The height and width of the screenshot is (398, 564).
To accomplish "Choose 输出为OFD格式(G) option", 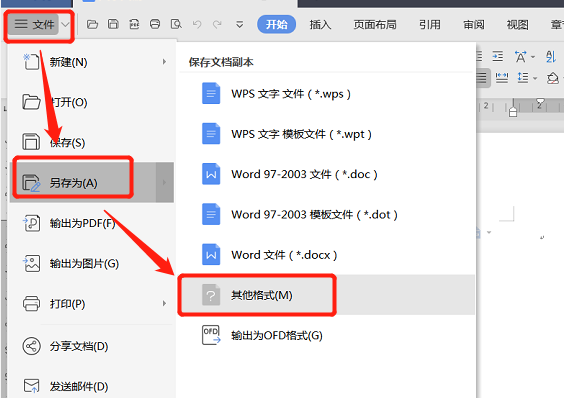I will (327, 335).
